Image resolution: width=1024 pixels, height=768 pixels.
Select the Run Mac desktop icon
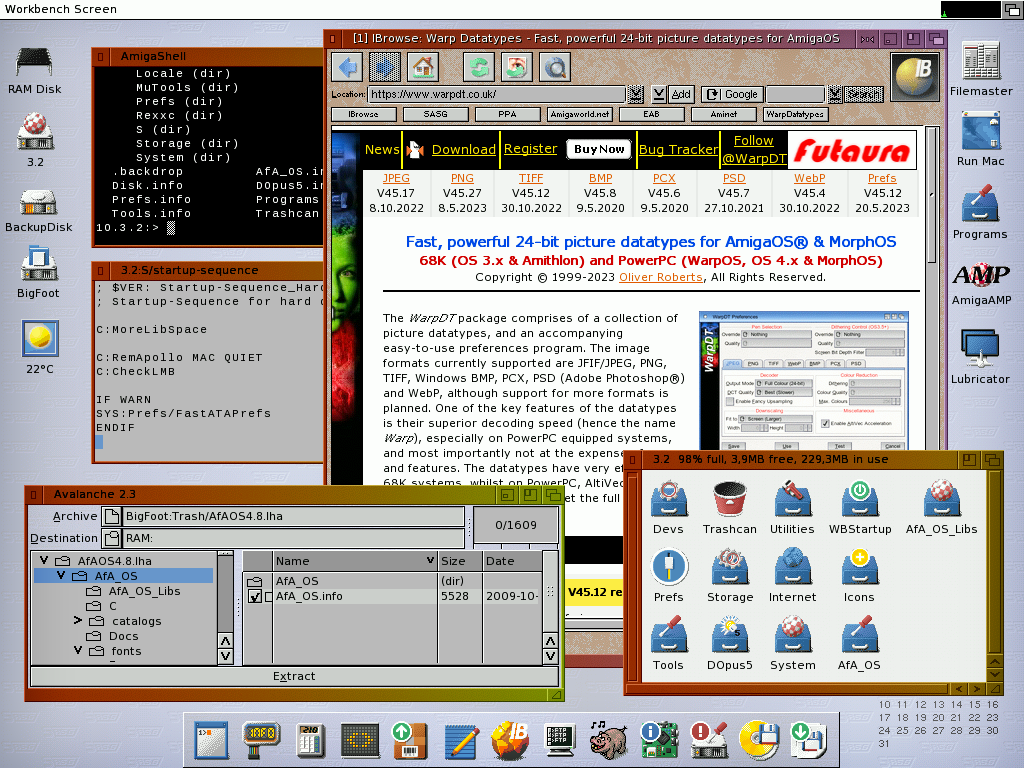[x=981, y=139]
